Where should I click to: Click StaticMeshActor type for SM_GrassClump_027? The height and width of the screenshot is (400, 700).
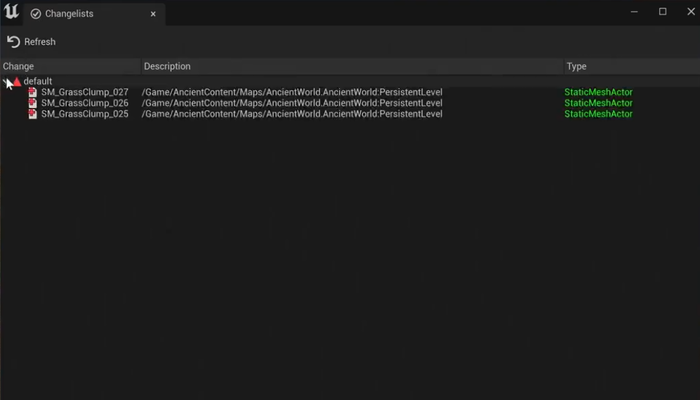point(598,92)
